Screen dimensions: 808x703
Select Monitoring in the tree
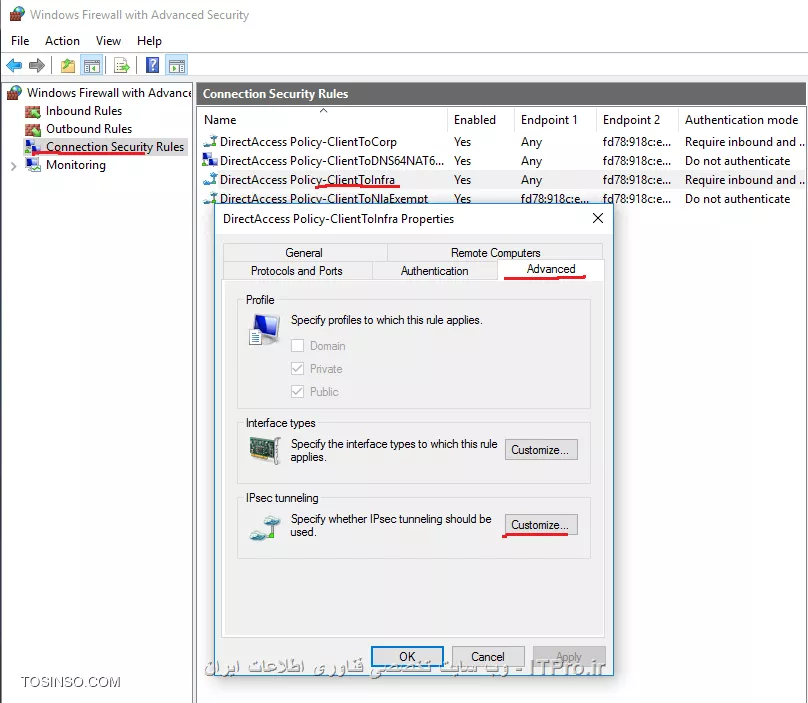tap(76, 165)
